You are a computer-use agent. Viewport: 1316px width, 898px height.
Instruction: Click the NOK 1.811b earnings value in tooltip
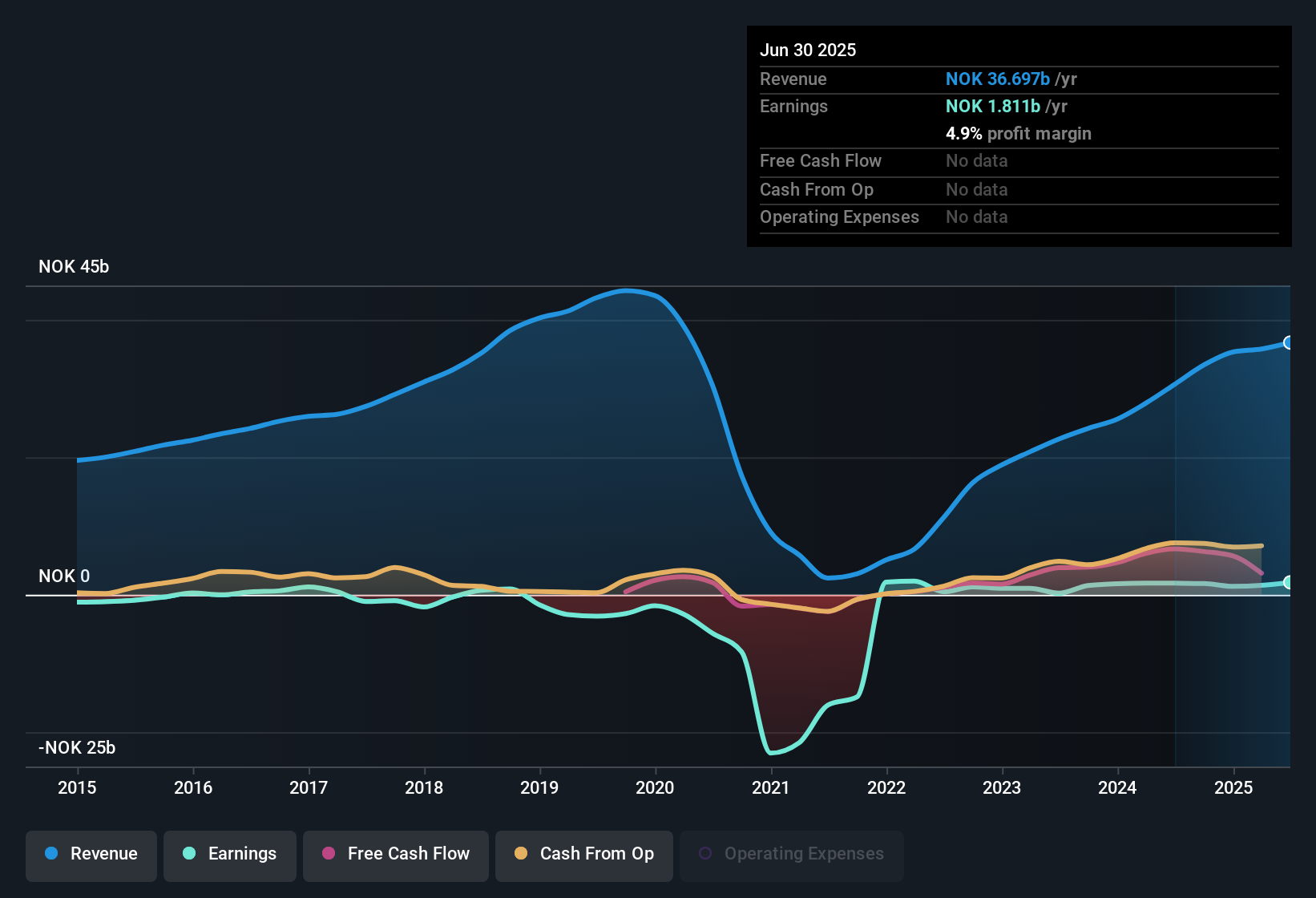coord(992,107)
